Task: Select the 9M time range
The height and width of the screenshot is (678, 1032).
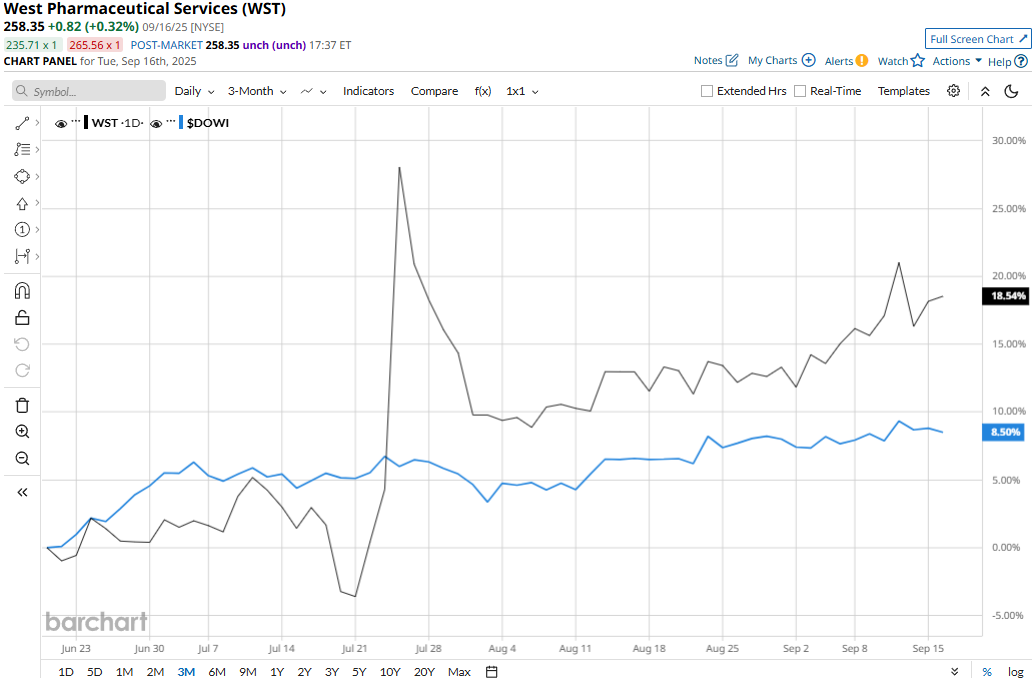Action: click(x=248, y=671)
